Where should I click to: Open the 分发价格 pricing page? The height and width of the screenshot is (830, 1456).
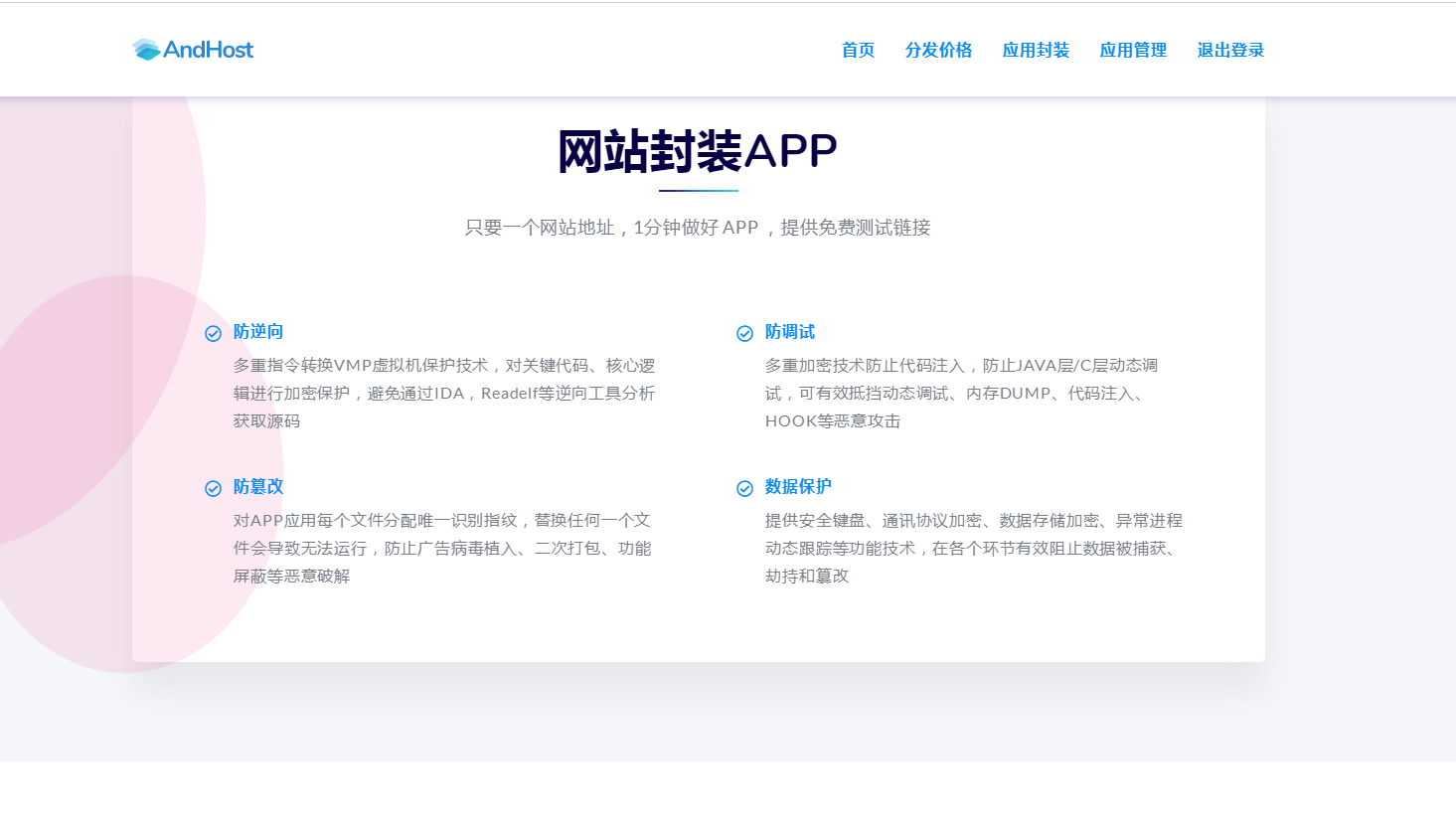coord(938,51)
